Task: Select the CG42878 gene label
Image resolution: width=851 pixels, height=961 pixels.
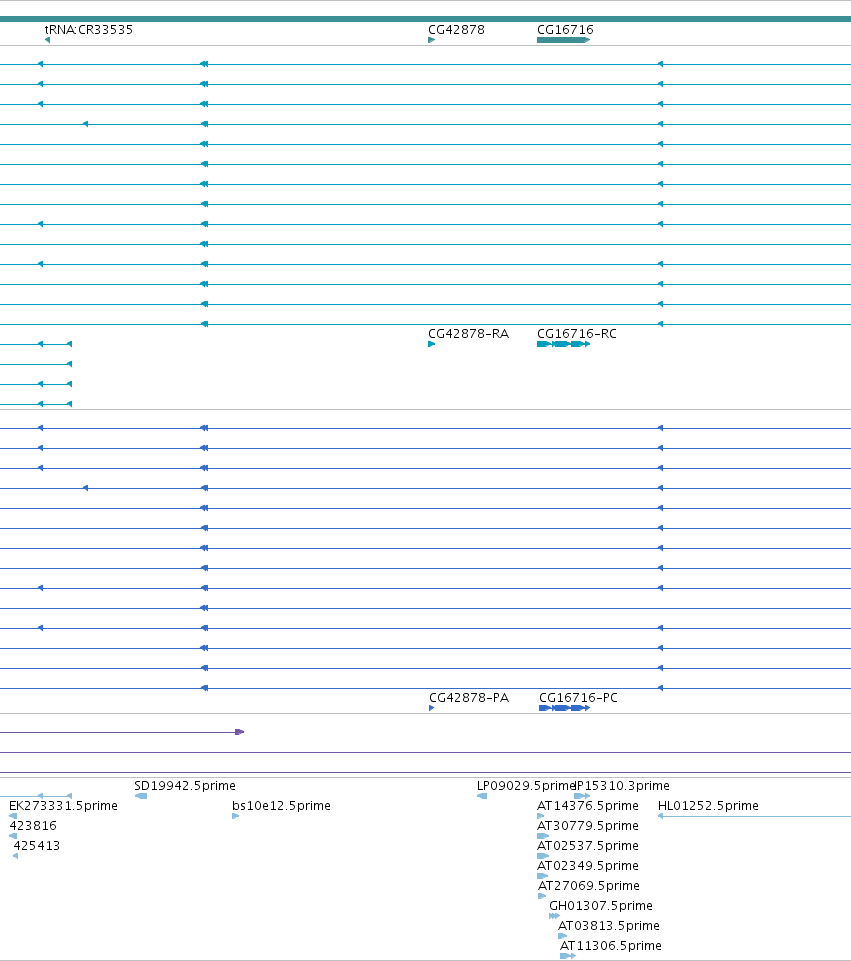Action: point(456,29)
